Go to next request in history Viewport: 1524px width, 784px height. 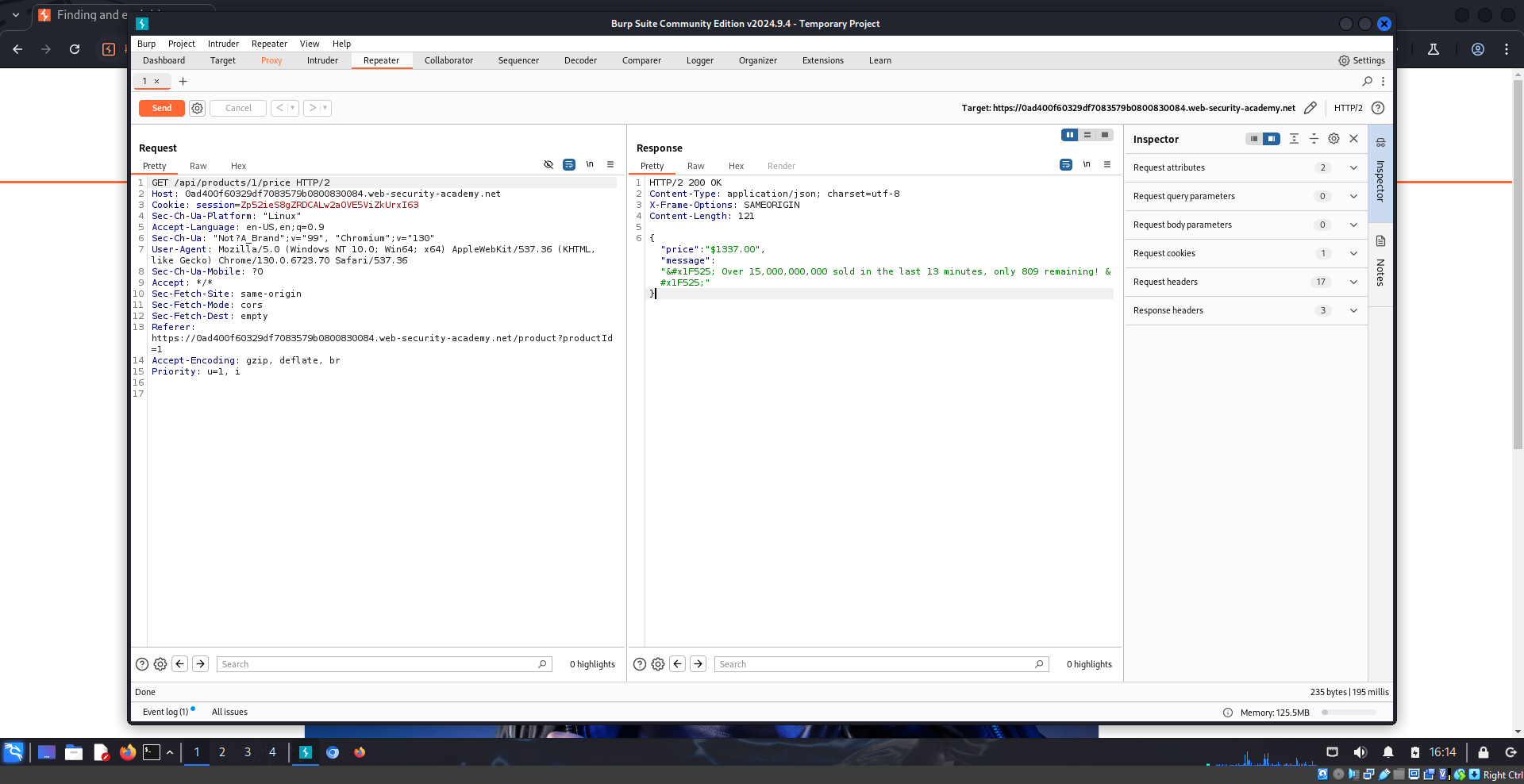312,108
